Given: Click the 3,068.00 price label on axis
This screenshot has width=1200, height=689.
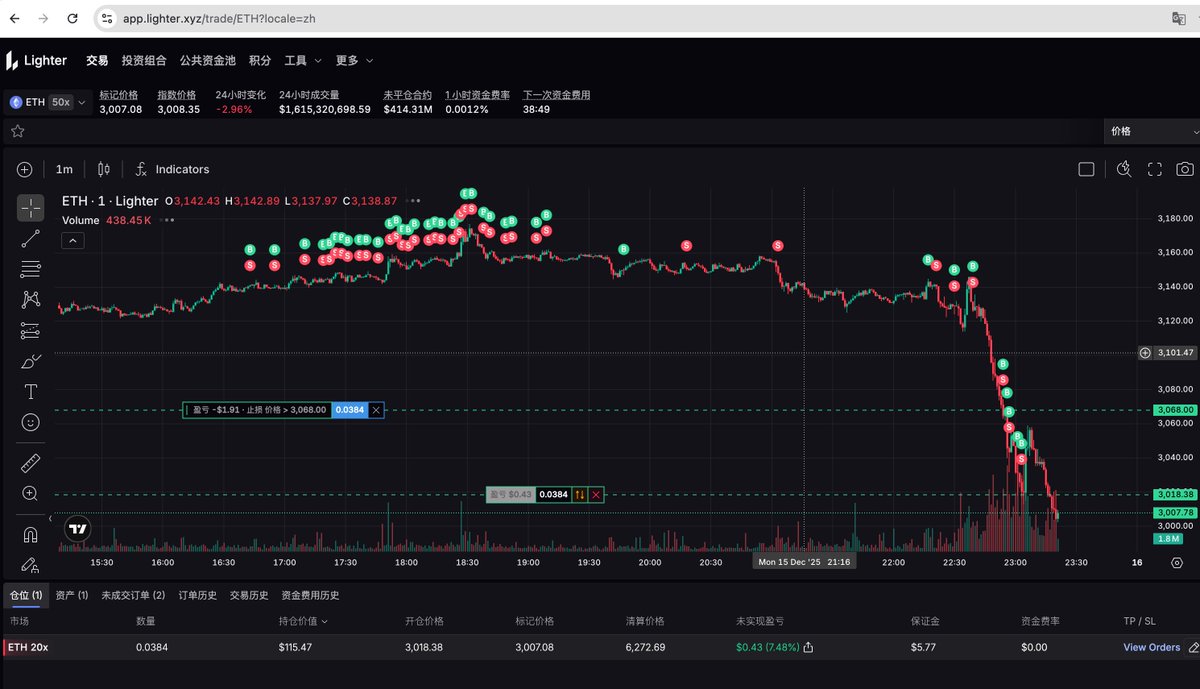Looking at the screenshot, I should [1174, 410].
